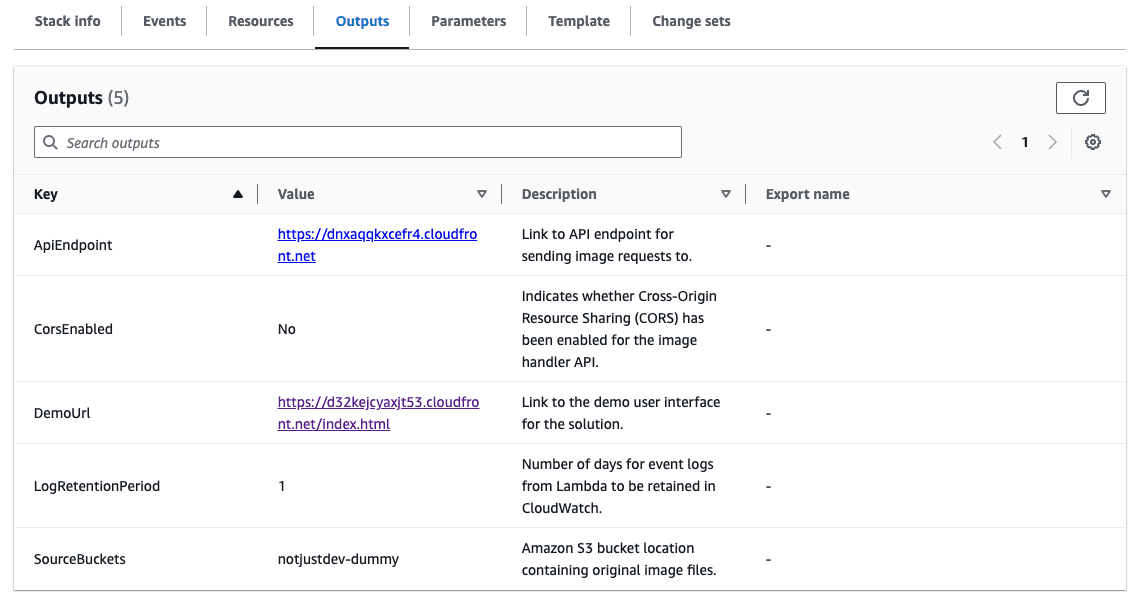Click the magnifier icon in search box
This screenshot has height=596, width=1130.
50,143
